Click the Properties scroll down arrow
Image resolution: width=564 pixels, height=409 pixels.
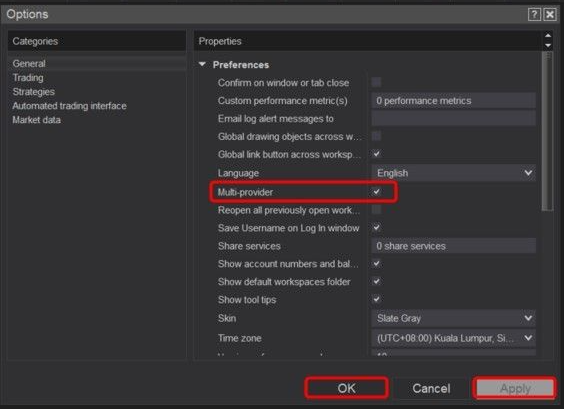coord(548,45)
